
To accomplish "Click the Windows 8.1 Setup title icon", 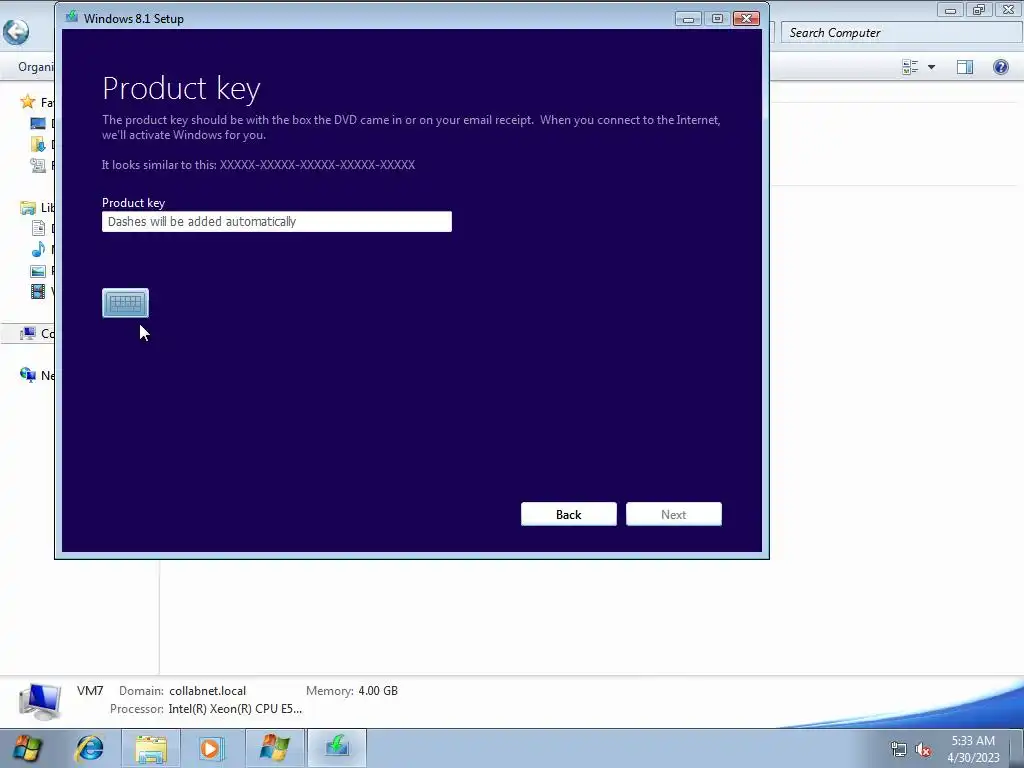I will coord(71,18).
